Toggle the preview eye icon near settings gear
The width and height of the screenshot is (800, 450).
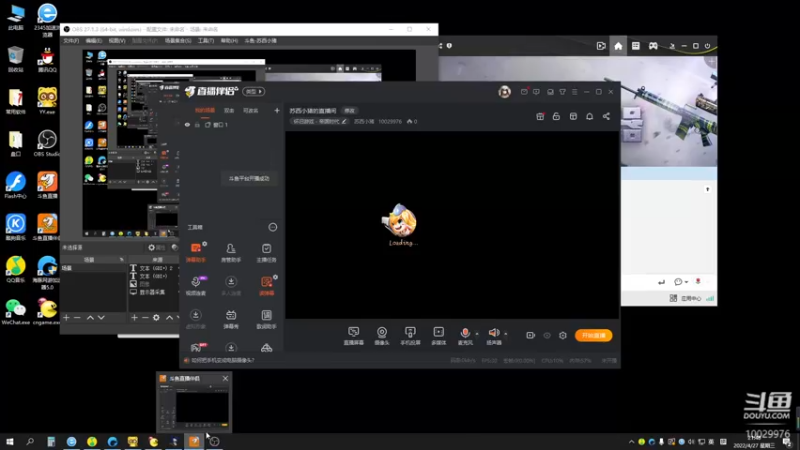point(547,335)
